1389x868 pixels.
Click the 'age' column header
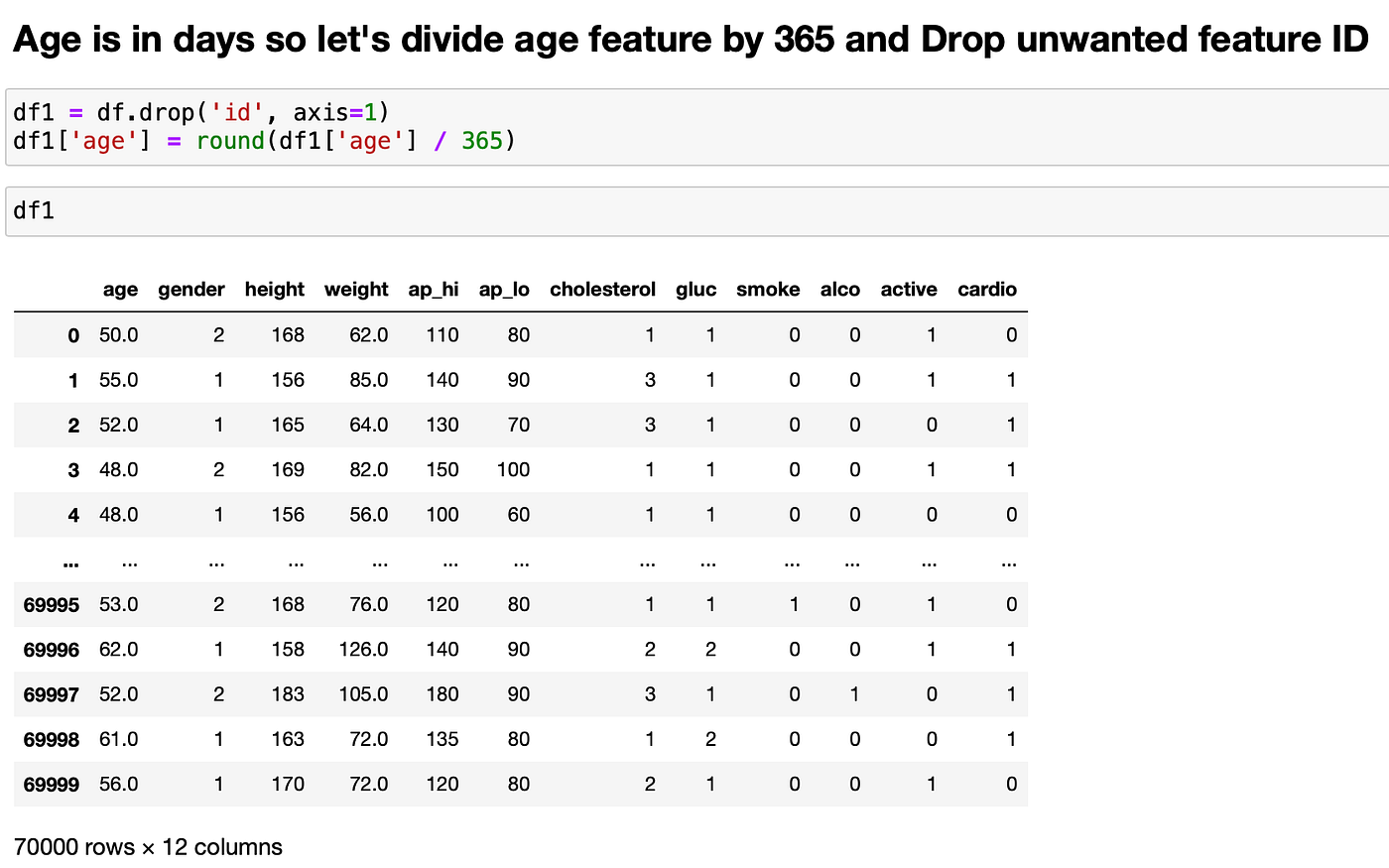tap(120, 290)
